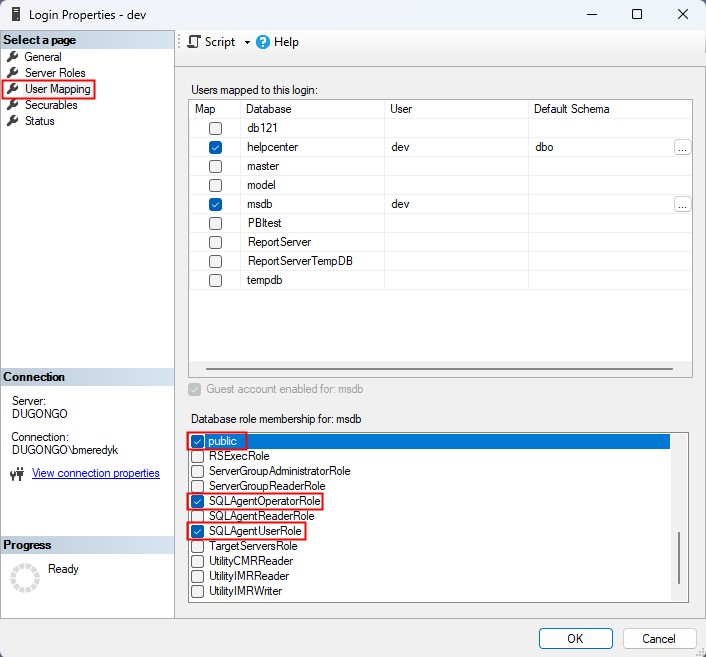
Task: Check the ServerGroupReaderRole checkbox
Action: [x=197, y=486]
